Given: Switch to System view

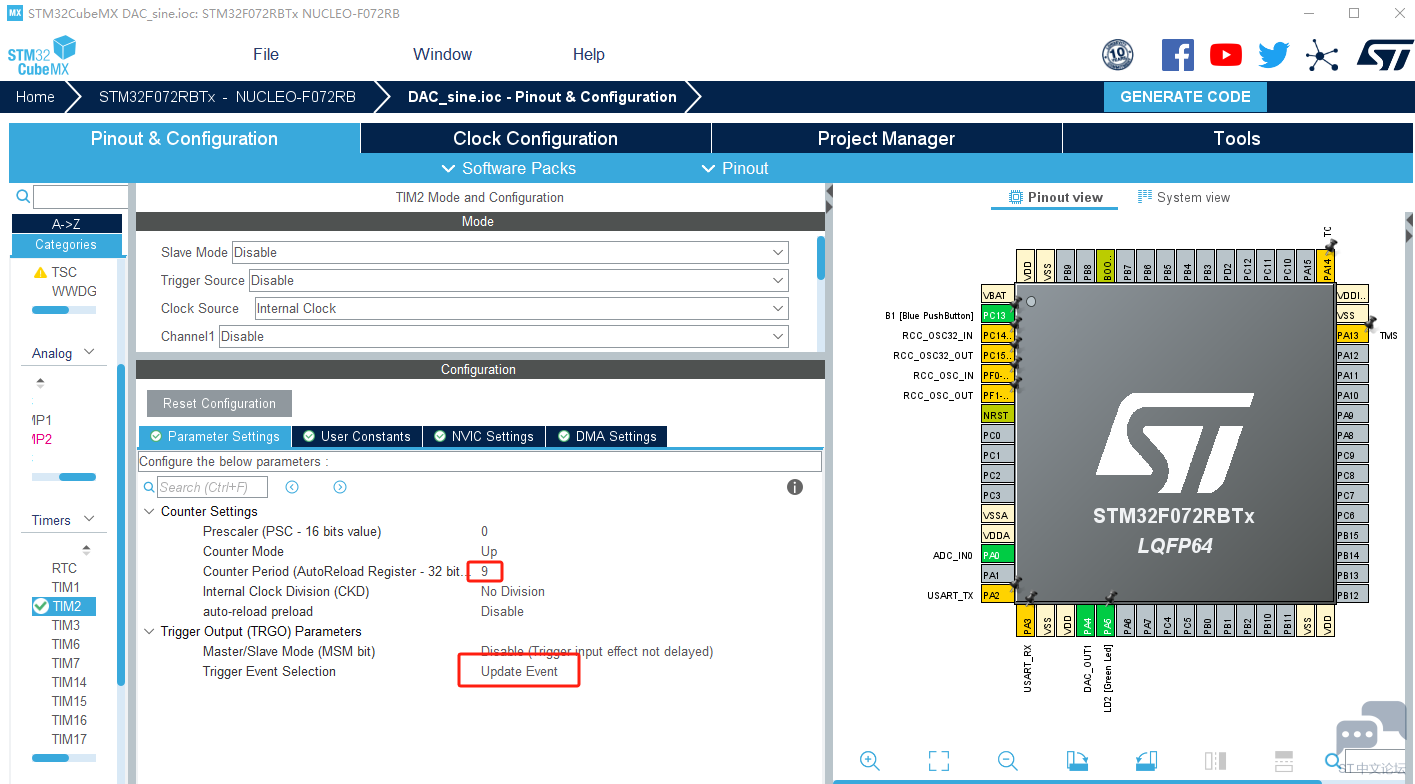Looking at the screenshot, I should [x=1184, y=197].
